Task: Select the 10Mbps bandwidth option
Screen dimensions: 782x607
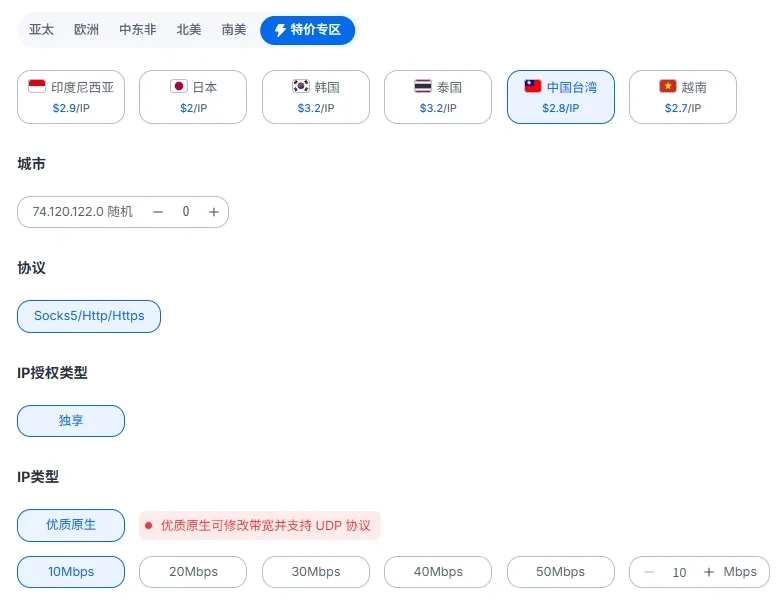Action: pos(71,572)
